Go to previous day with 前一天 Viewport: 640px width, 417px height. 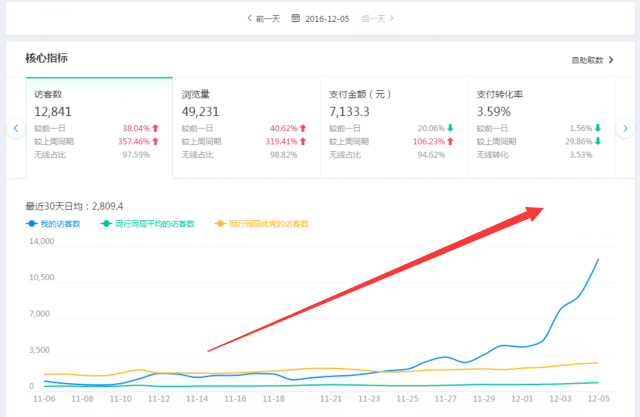coord(262,18)
